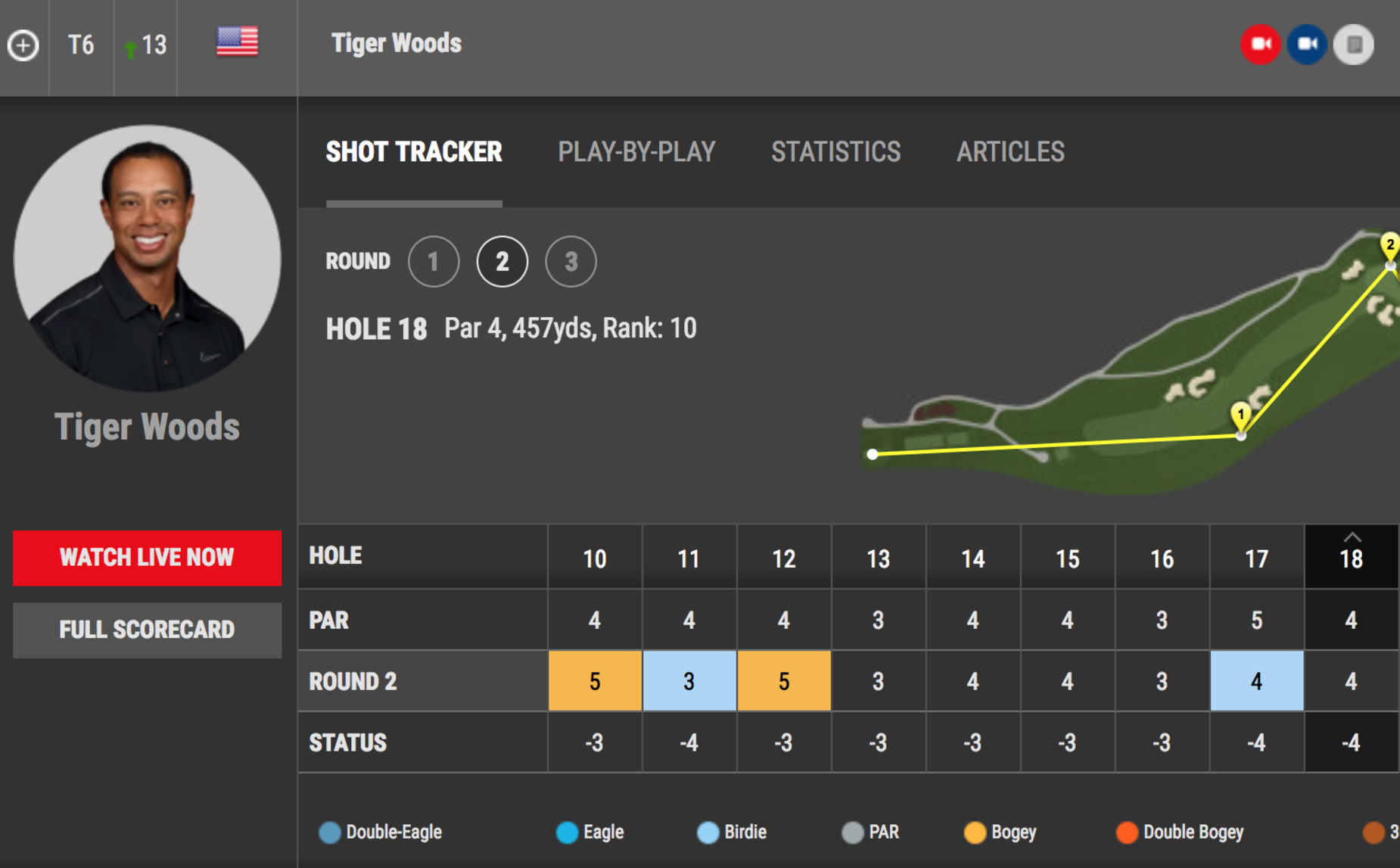The image size is (1400, 868).
Task: Switch to the Play-By-Play tab
Action: [636, 152]
